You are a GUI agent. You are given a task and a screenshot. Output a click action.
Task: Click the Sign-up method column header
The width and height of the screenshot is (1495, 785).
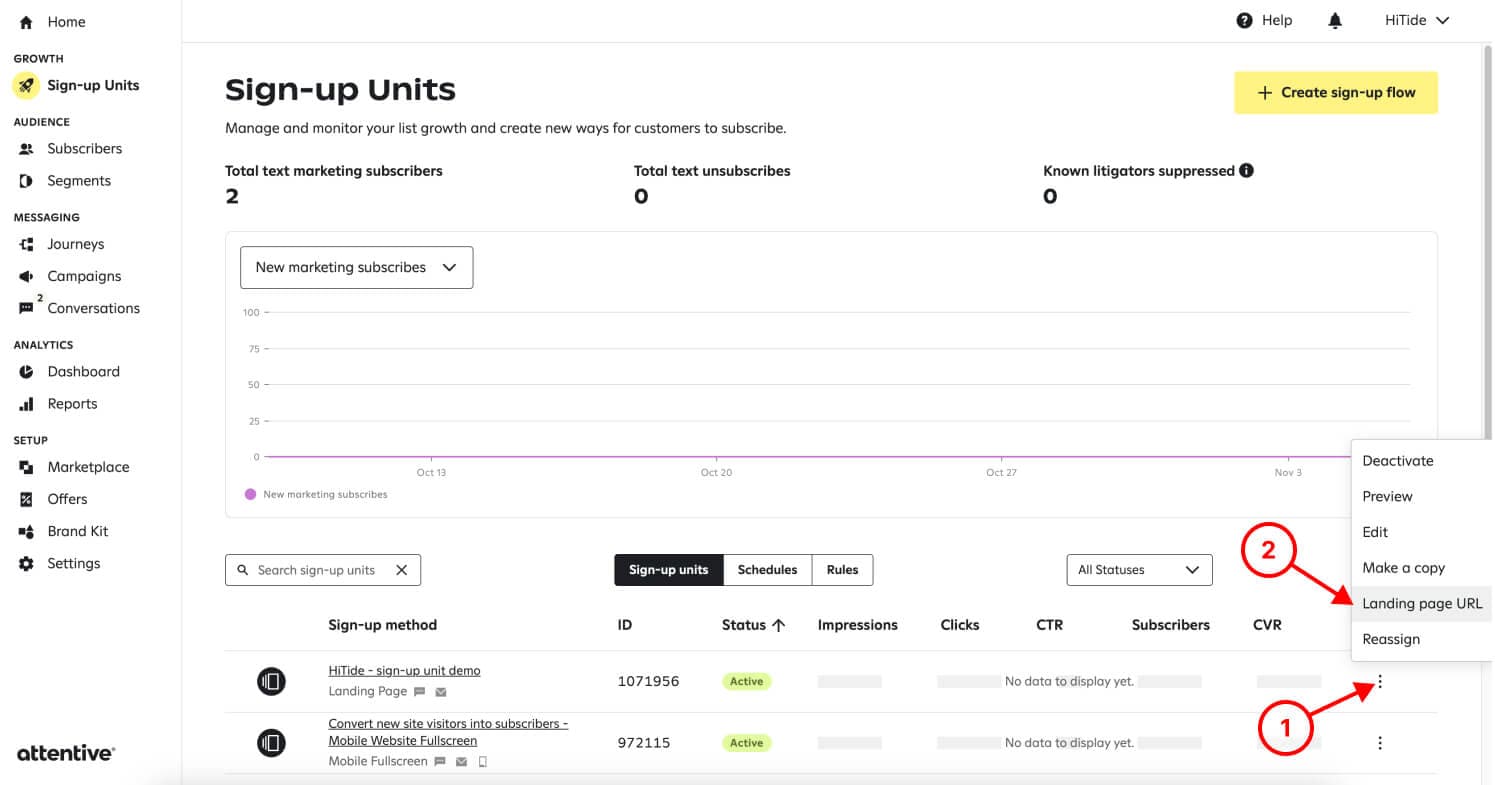(x=382, y=624)
